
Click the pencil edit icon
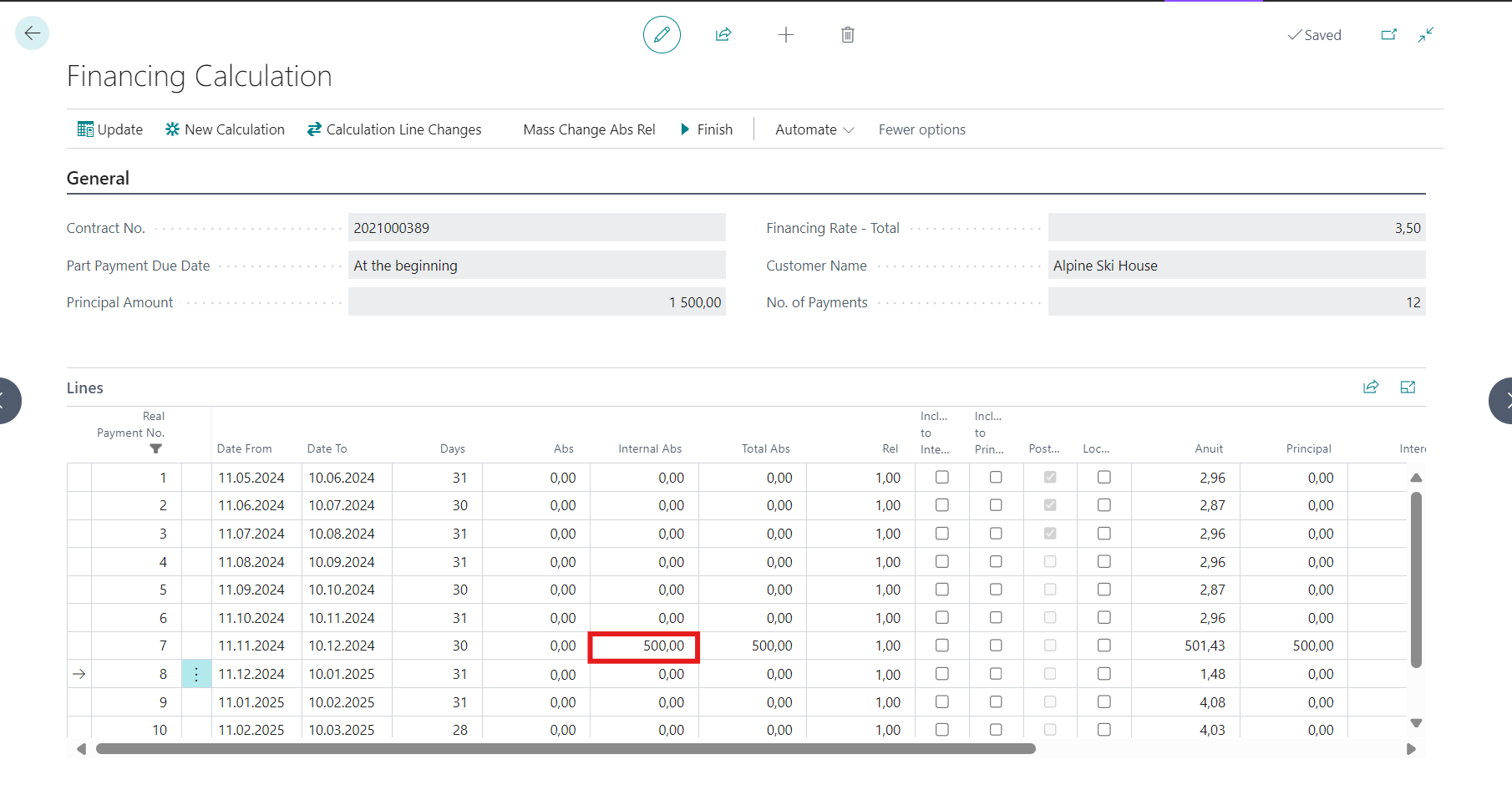click(662, 35)
